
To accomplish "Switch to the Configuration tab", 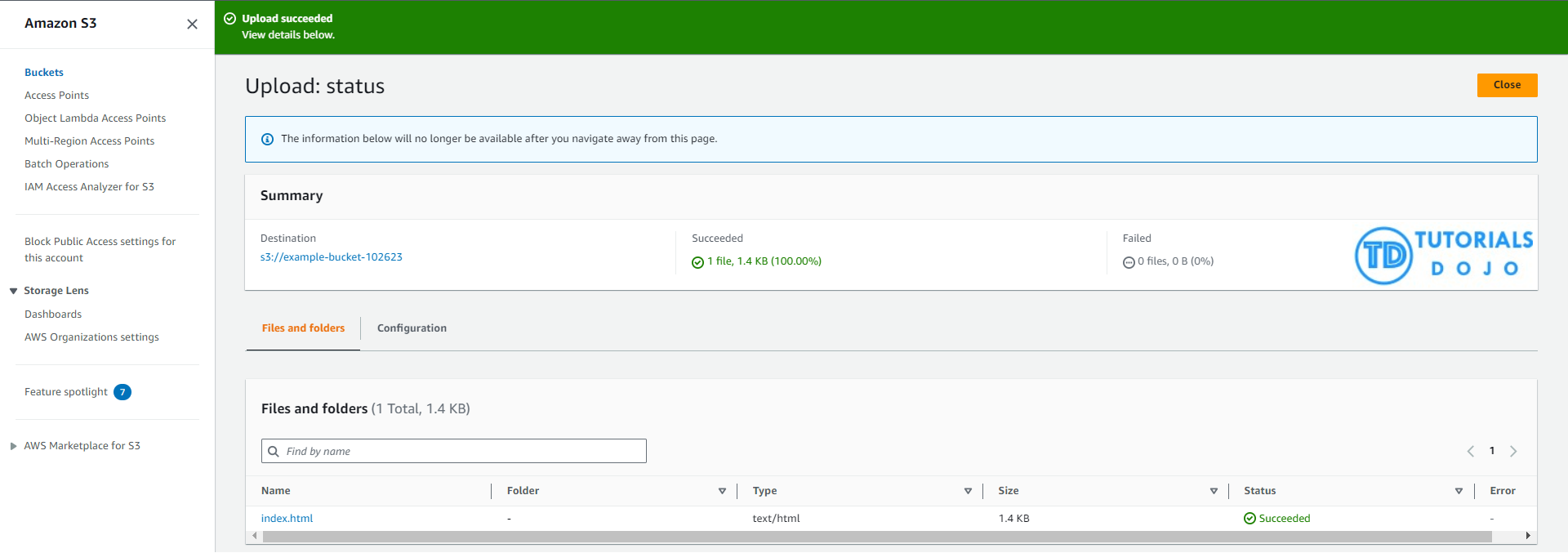I will 412,328.
